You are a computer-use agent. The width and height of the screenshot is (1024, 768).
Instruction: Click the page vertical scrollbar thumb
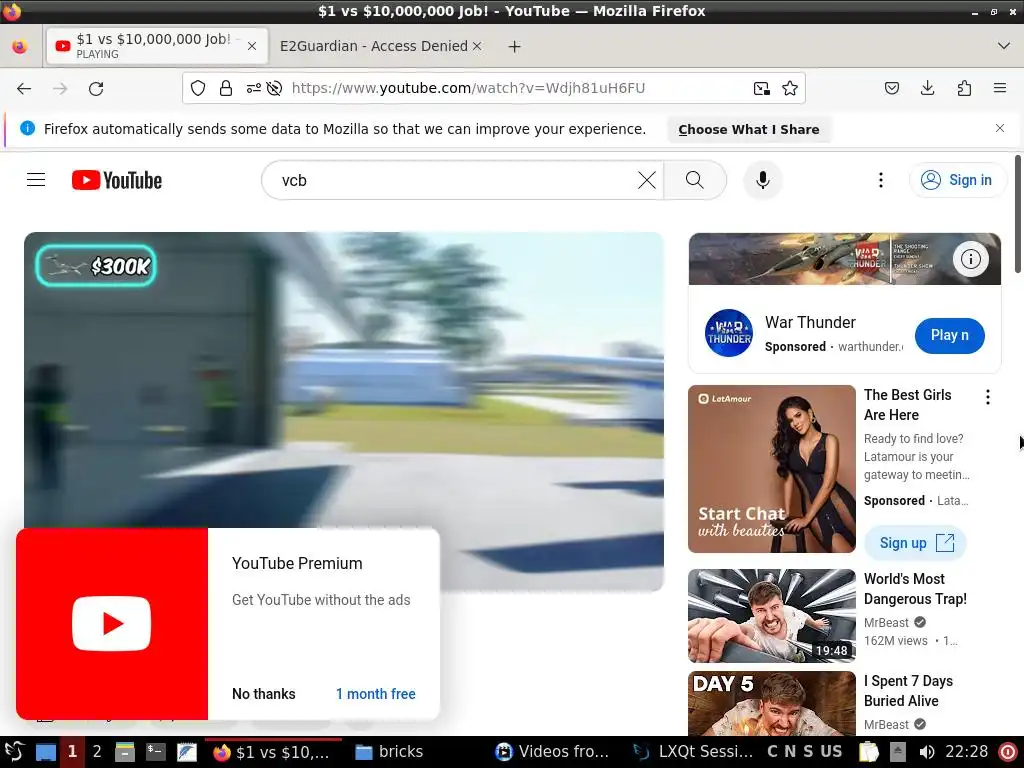(x=1018, y=214)
